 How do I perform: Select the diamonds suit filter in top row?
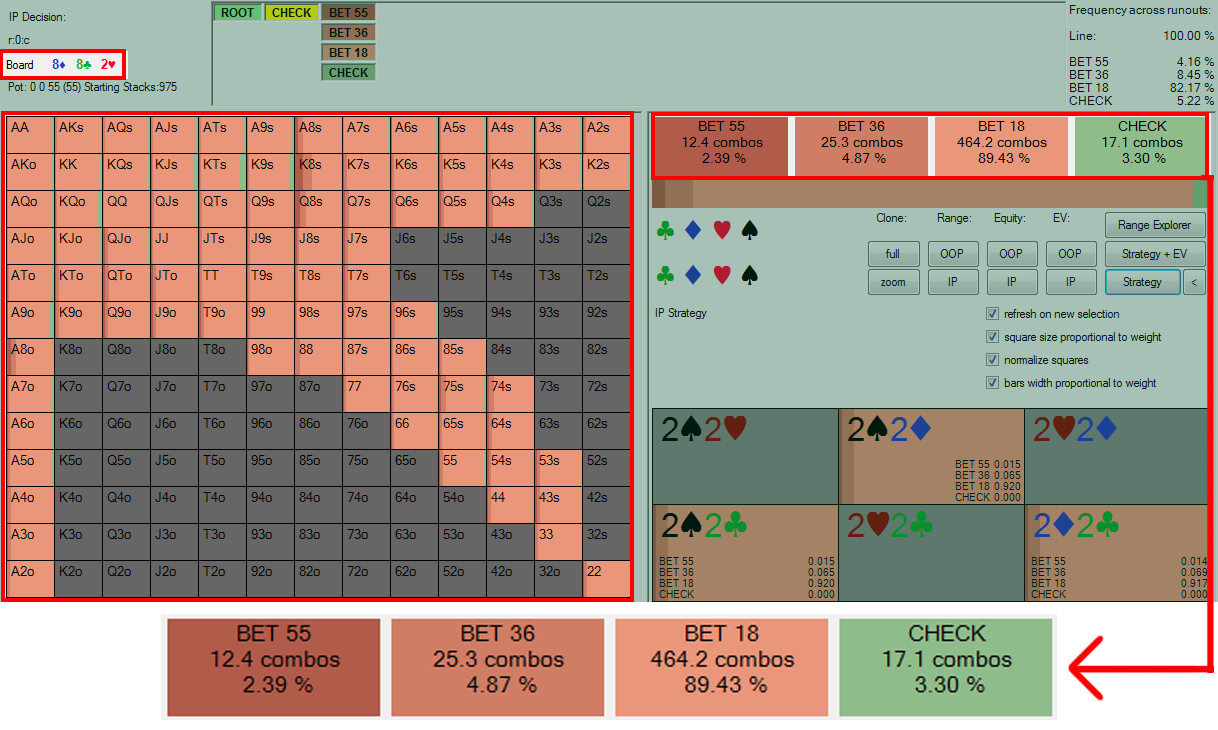693,231
